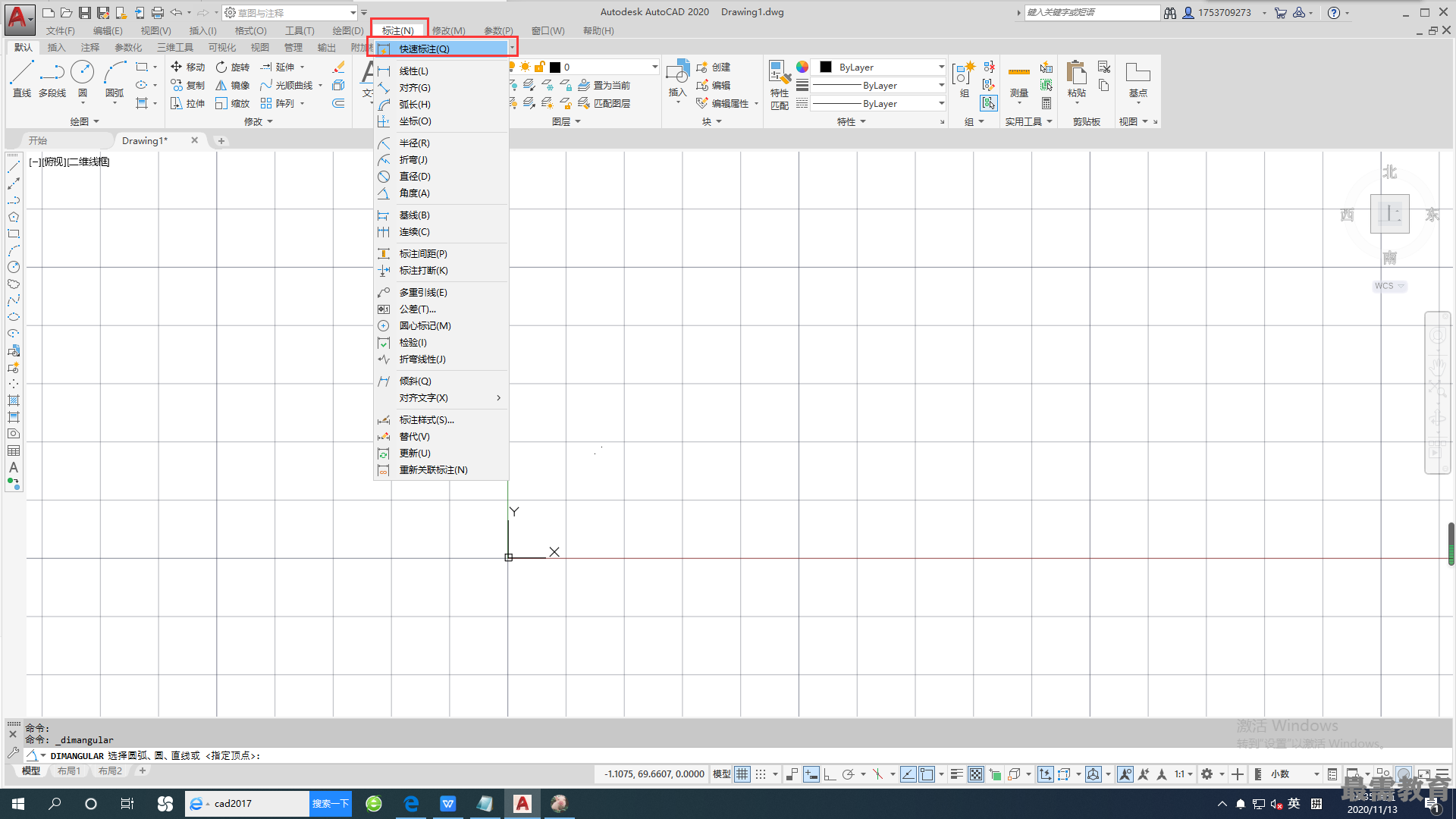Click the Scale tool in the Modify panel

(233, 103)
